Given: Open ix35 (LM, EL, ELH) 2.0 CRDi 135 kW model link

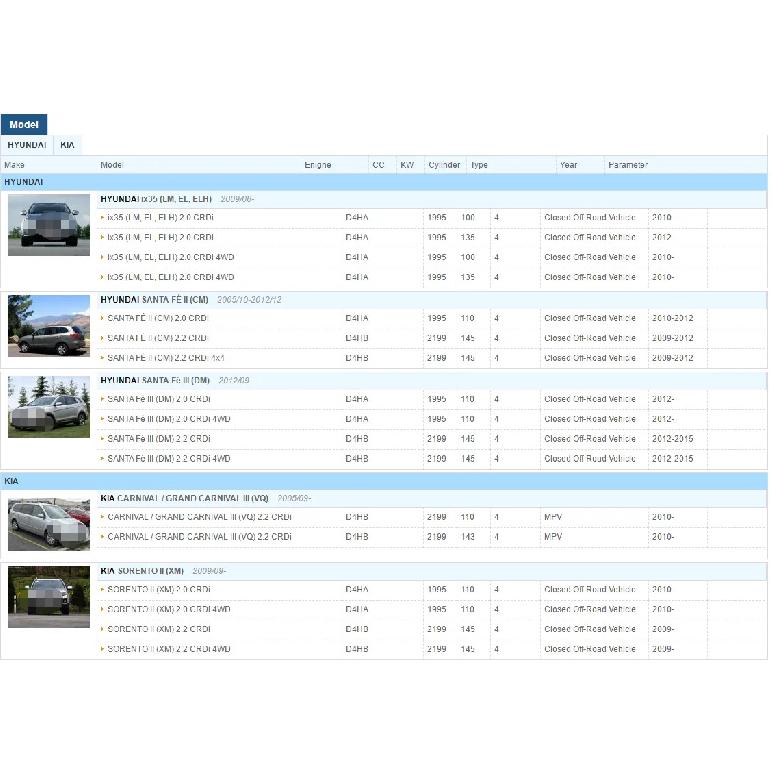Looking at the screenshot, I should [x=160, y=237].
